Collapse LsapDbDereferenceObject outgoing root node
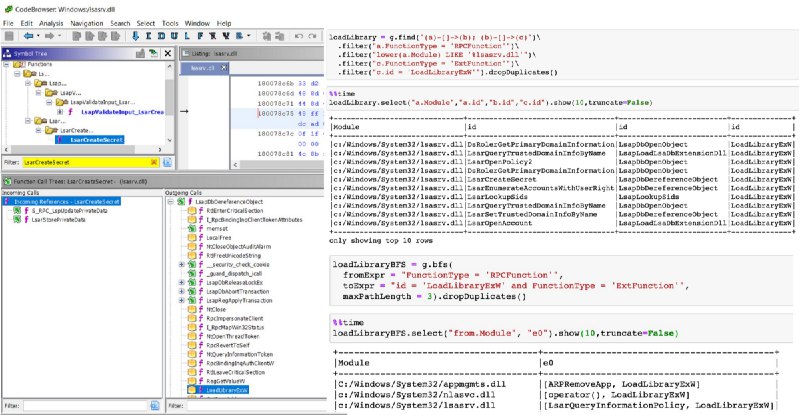The height and width of the screenshot is (415, 800). point(170,202)
